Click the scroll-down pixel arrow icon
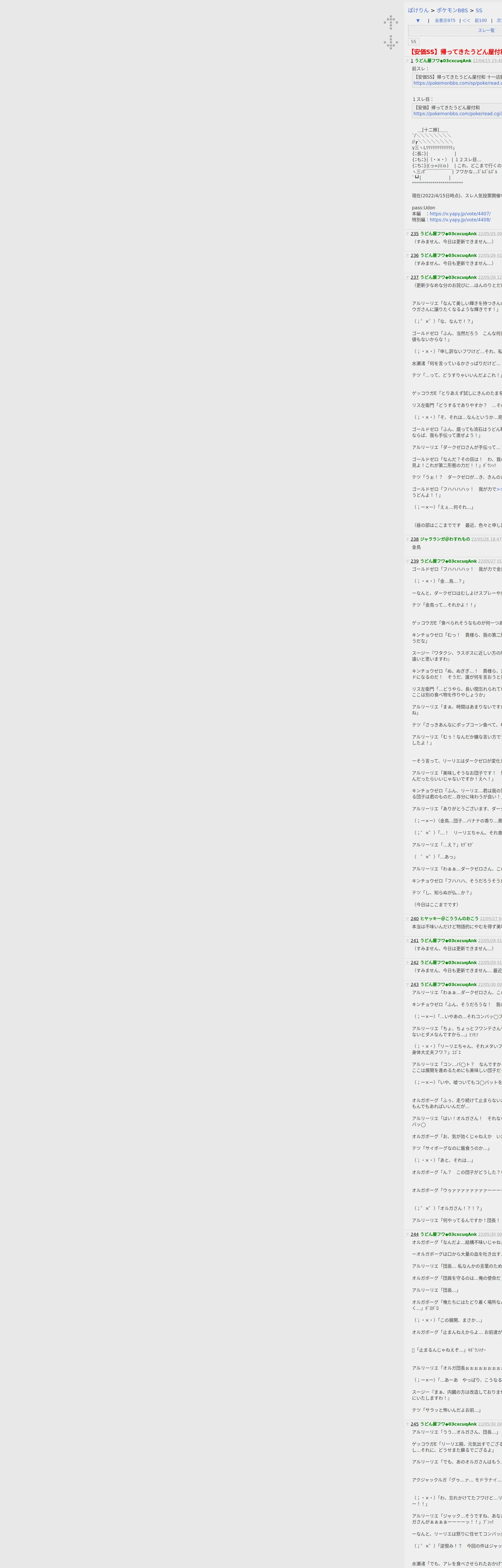The image size is (502, 1568). pyautogui.click(x=391, y=42)
